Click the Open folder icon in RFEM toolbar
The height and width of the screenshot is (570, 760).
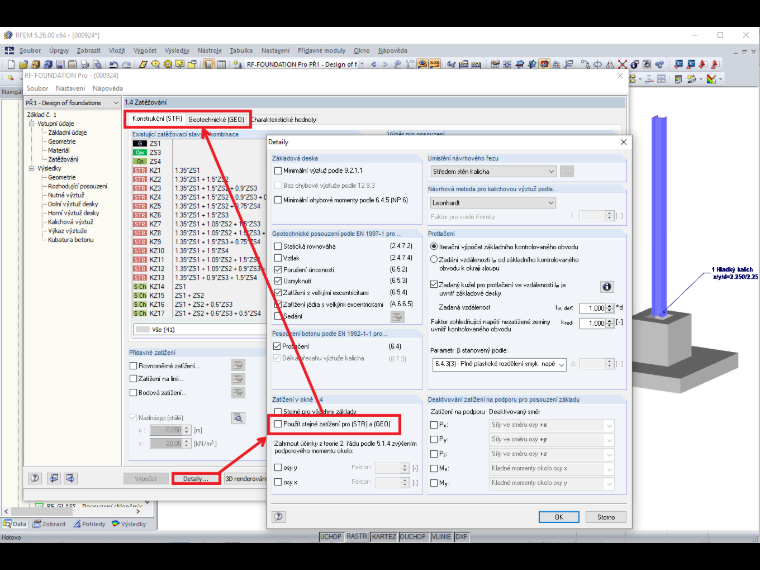23,64
